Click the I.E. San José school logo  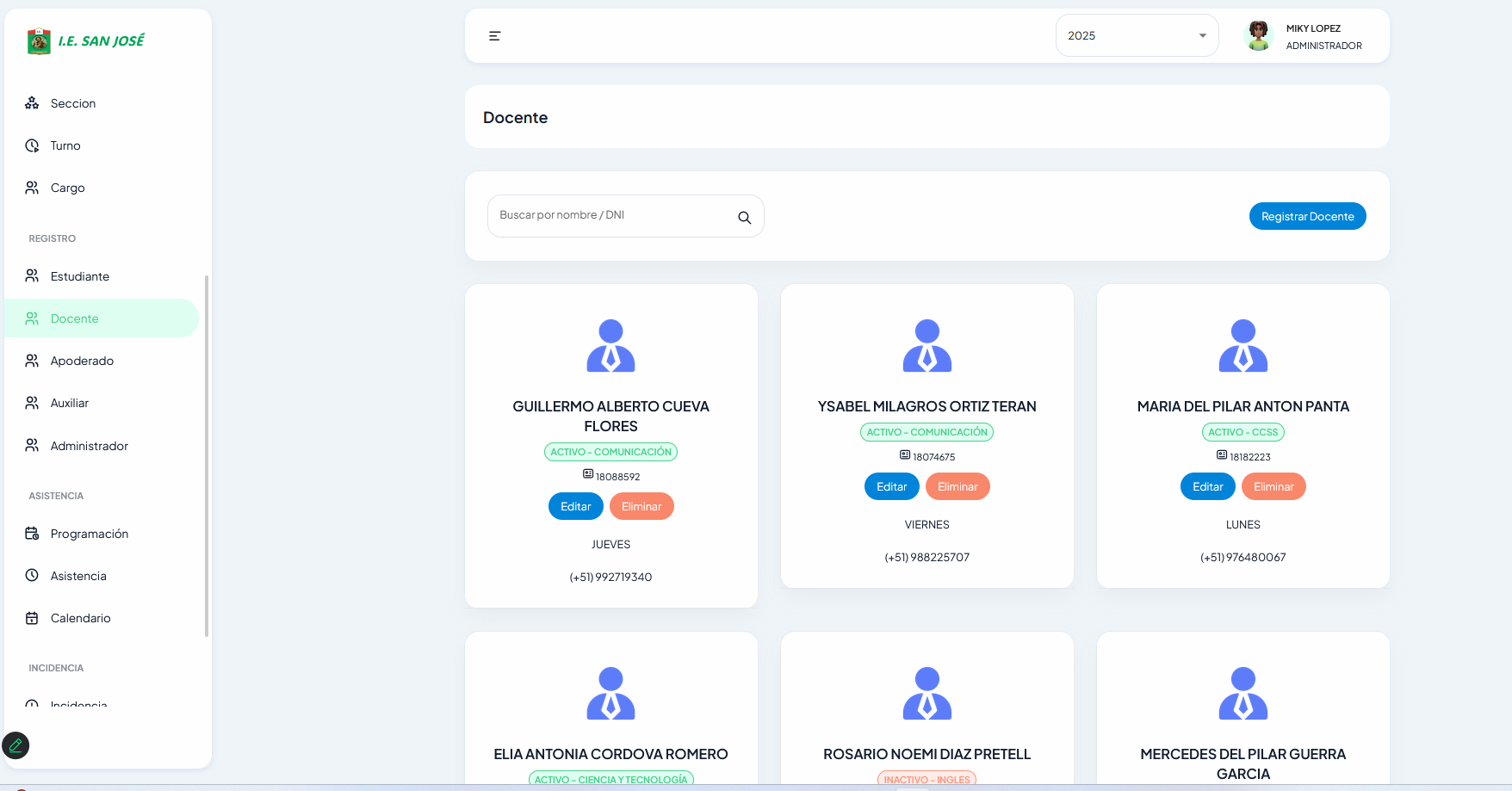click(39, 41)
